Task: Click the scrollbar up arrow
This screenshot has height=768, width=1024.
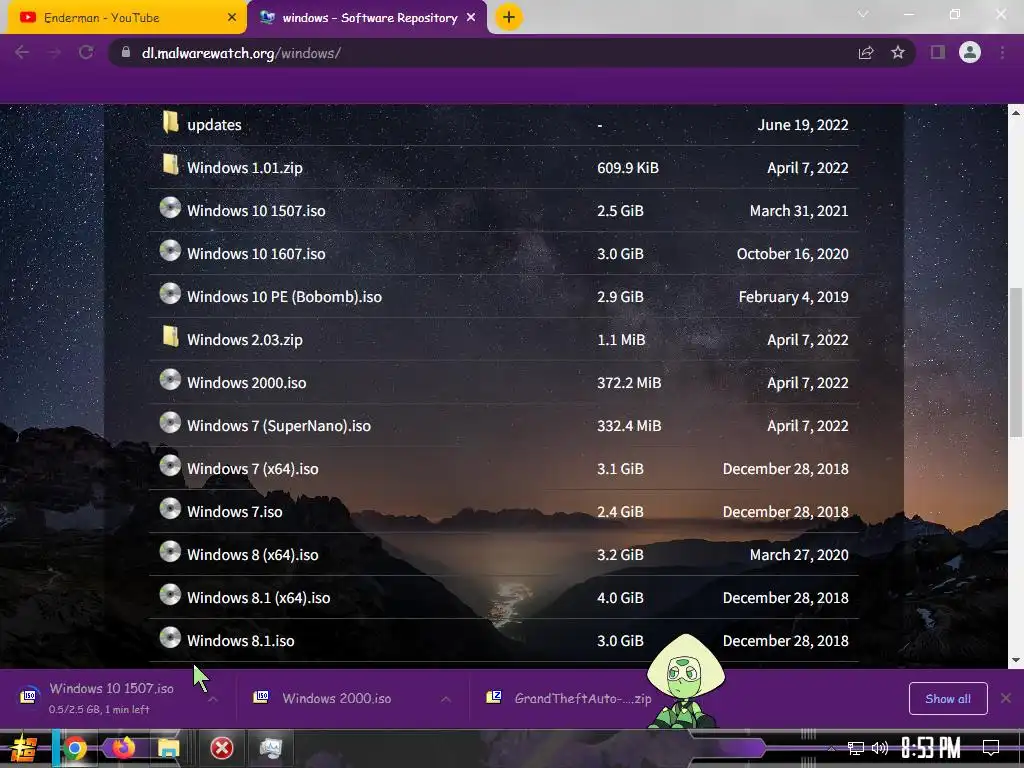Action: [1016, 112]
